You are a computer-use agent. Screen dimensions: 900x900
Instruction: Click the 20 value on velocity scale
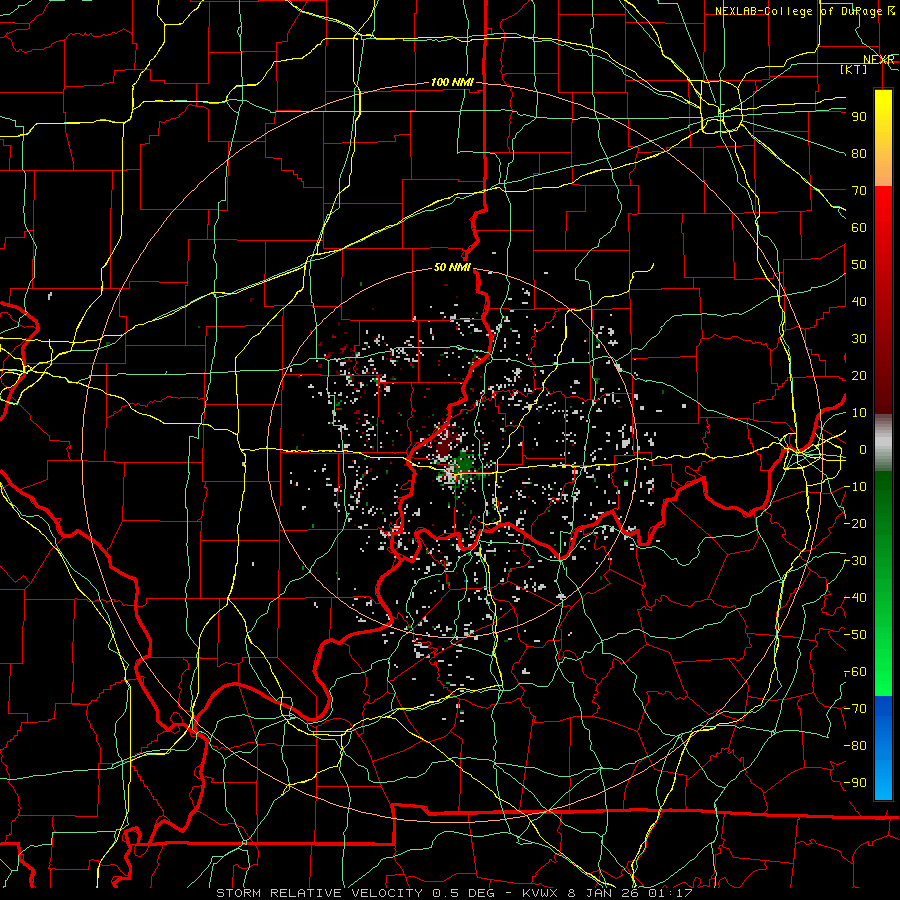pyautogui.click(x=859, y=375)
